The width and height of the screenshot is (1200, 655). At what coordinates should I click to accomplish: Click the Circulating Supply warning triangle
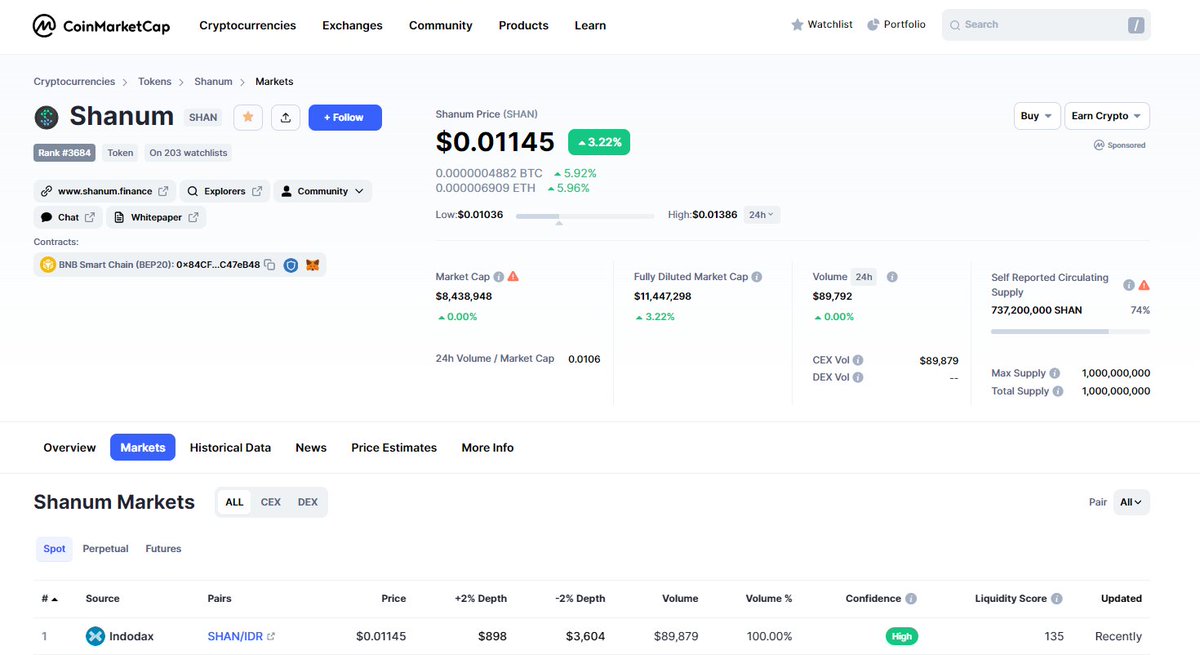(x=1144, y=285)
